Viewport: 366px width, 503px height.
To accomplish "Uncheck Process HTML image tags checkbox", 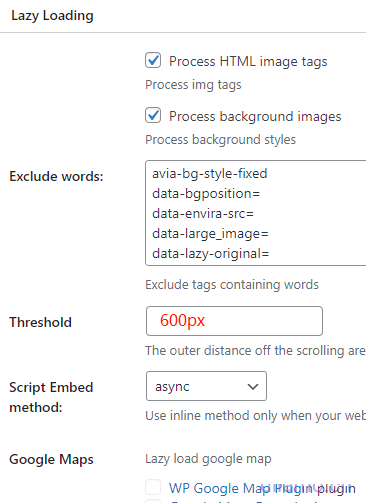I will pyautogui.click(x=153, y=60).
